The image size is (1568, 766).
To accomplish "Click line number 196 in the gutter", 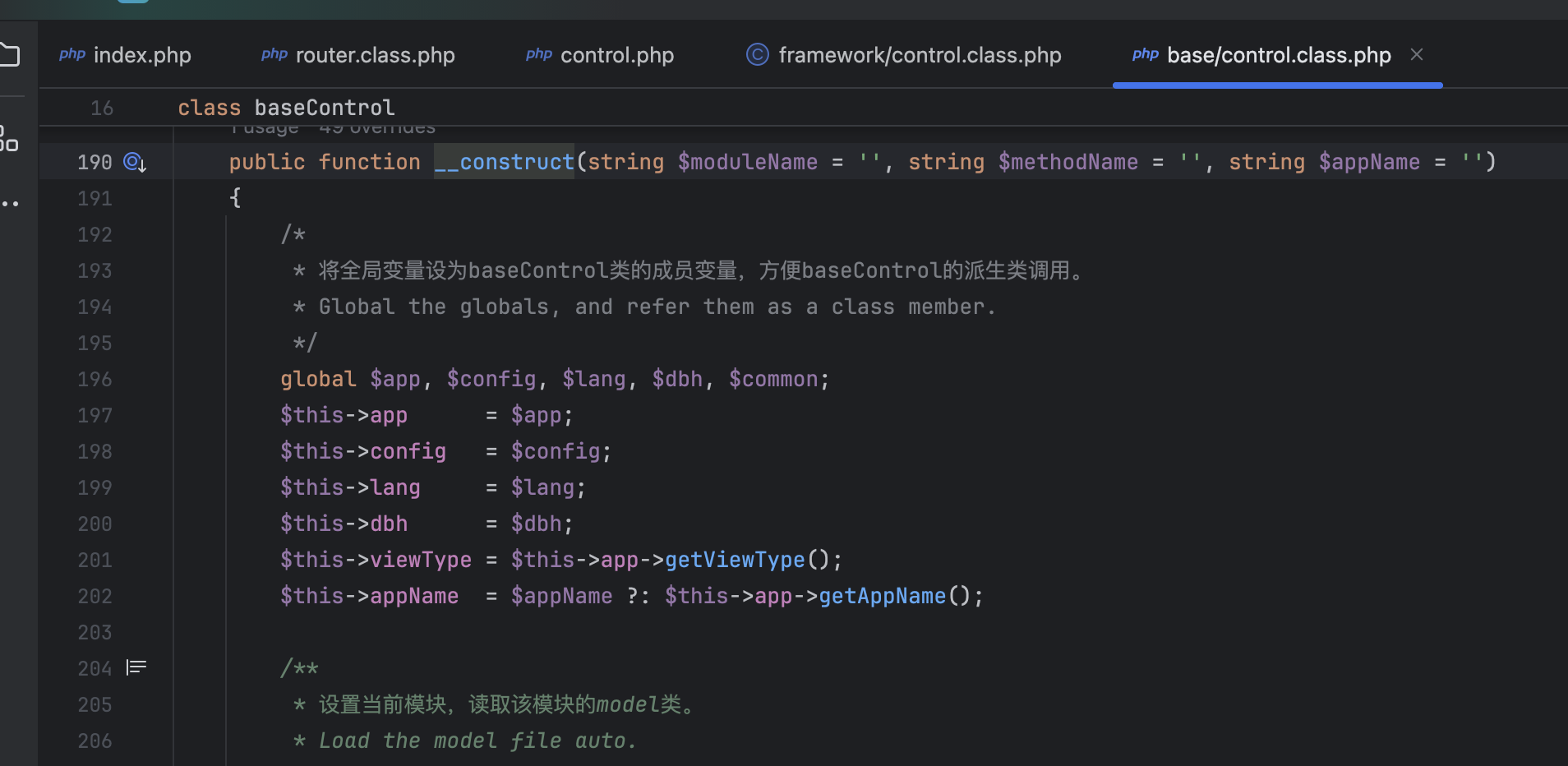I will click(95, 379).
